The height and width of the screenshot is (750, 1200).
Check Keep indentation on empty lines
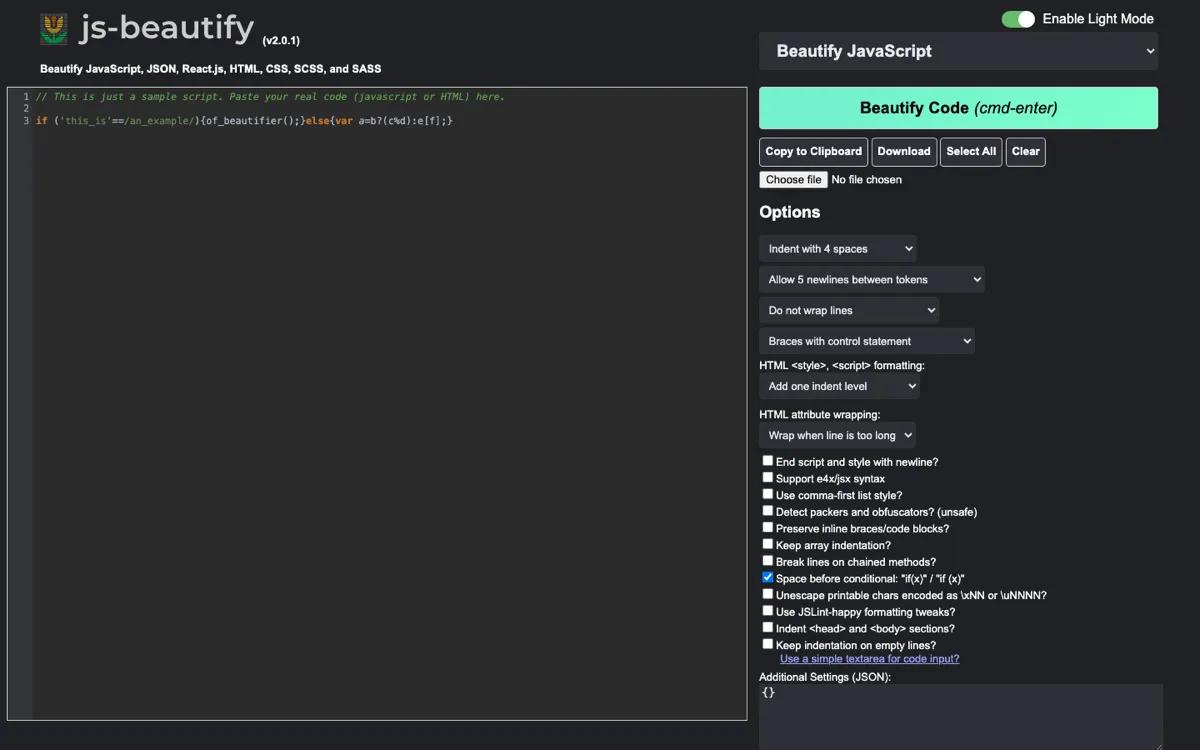tap(768, 644)
